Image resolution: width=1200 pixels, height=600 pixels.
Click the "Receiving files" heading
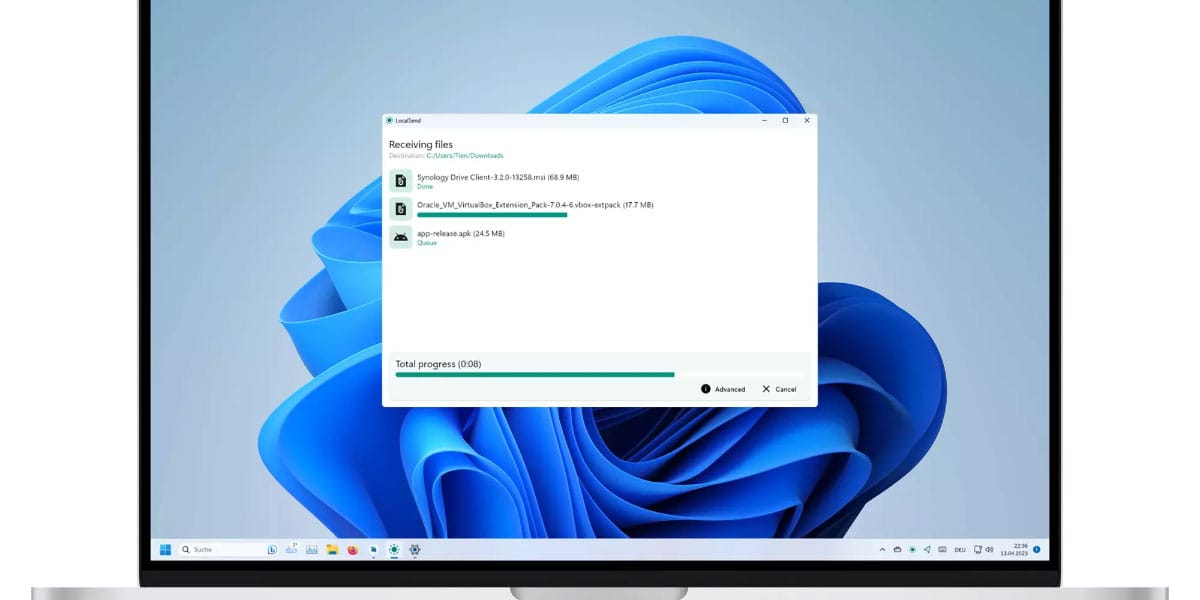[x=421, y=145]
